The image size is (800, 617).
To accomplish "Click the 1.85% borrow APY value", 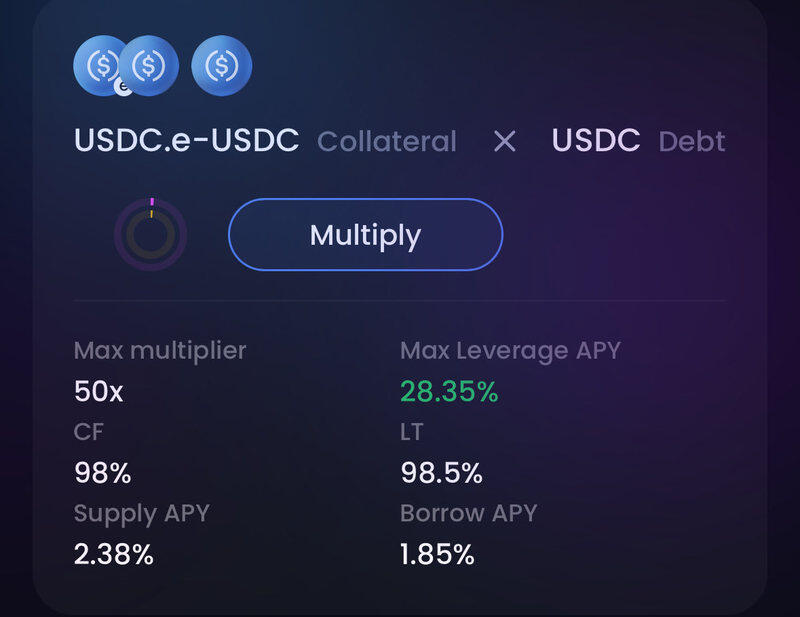I will (x=437, y=554).
